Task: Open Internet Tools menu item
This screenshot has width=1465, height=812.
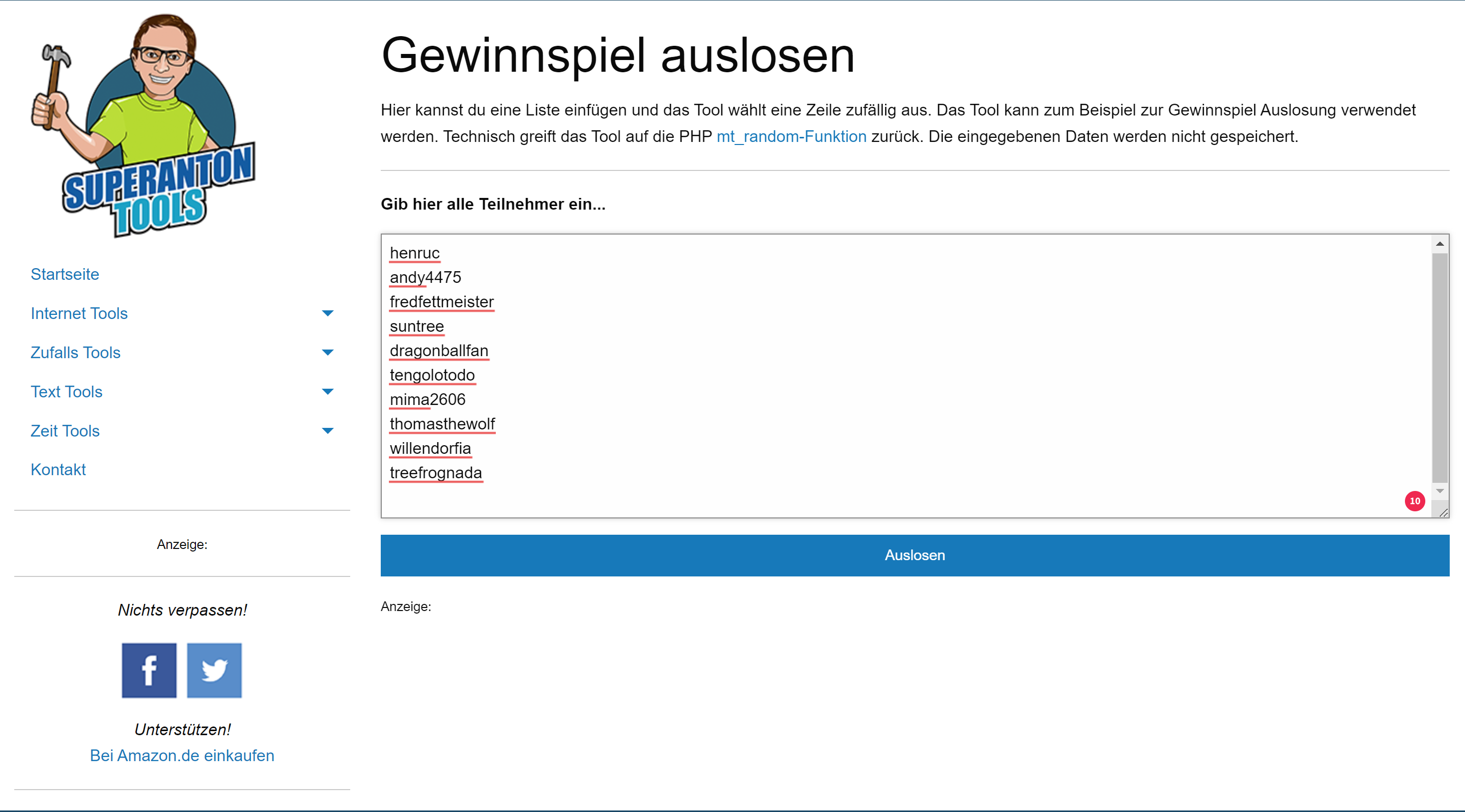Action: click(79, 313)
